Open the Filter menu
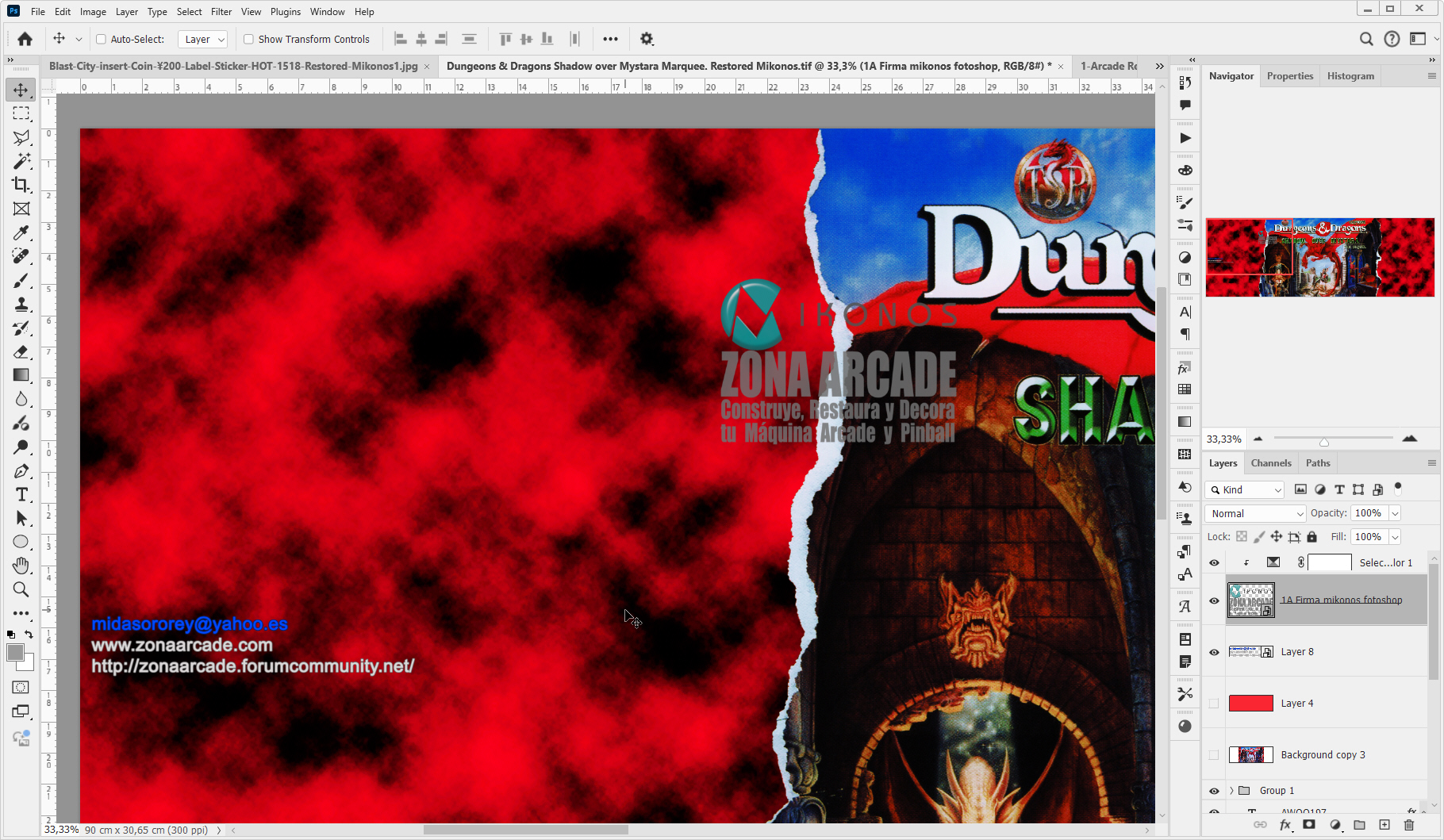 (221, 11)
